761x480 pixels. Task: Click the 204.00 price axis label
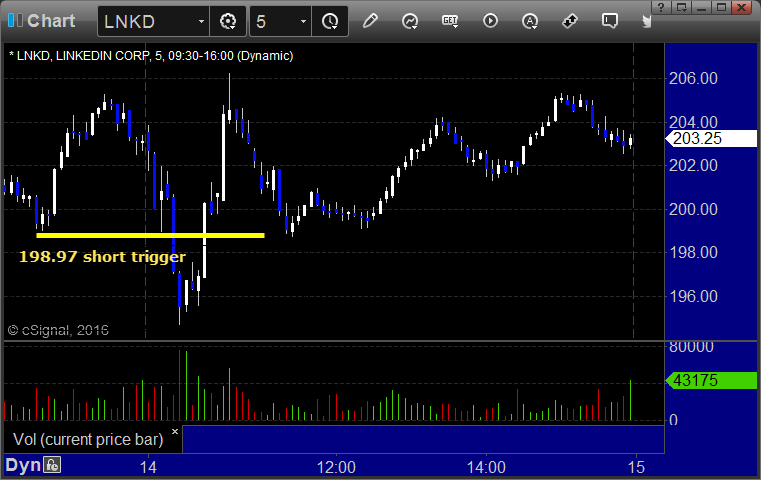coord(693,122)
